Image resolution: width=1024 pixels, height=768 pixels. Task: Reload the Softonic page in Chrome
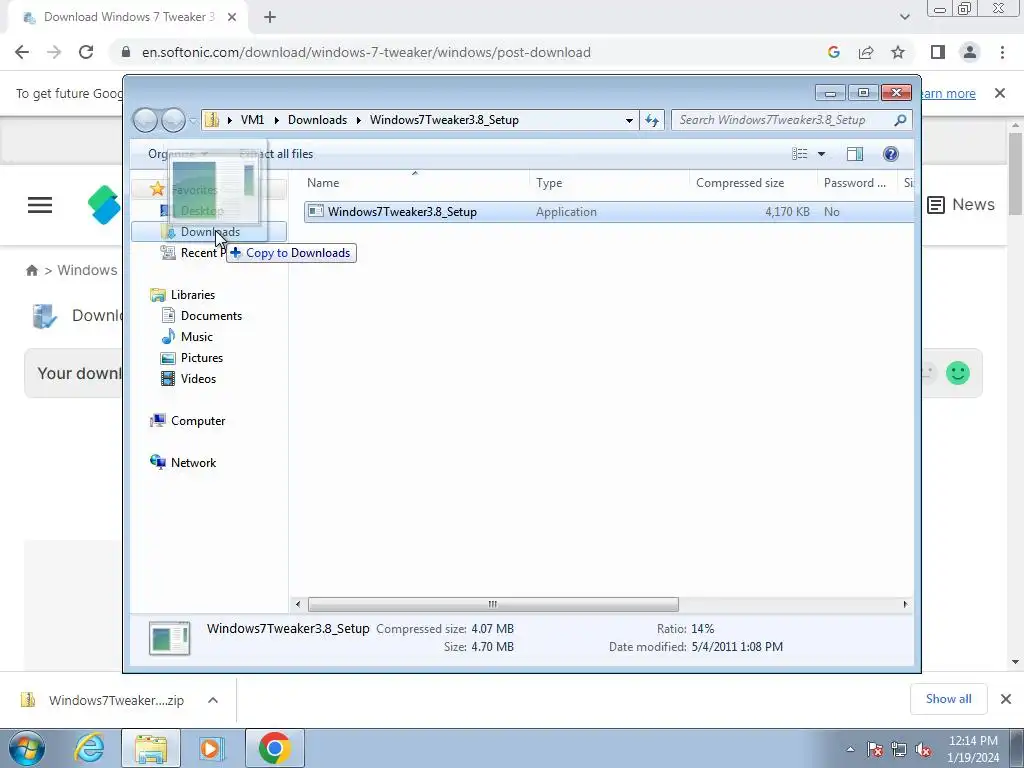click(x=86, y=52)
